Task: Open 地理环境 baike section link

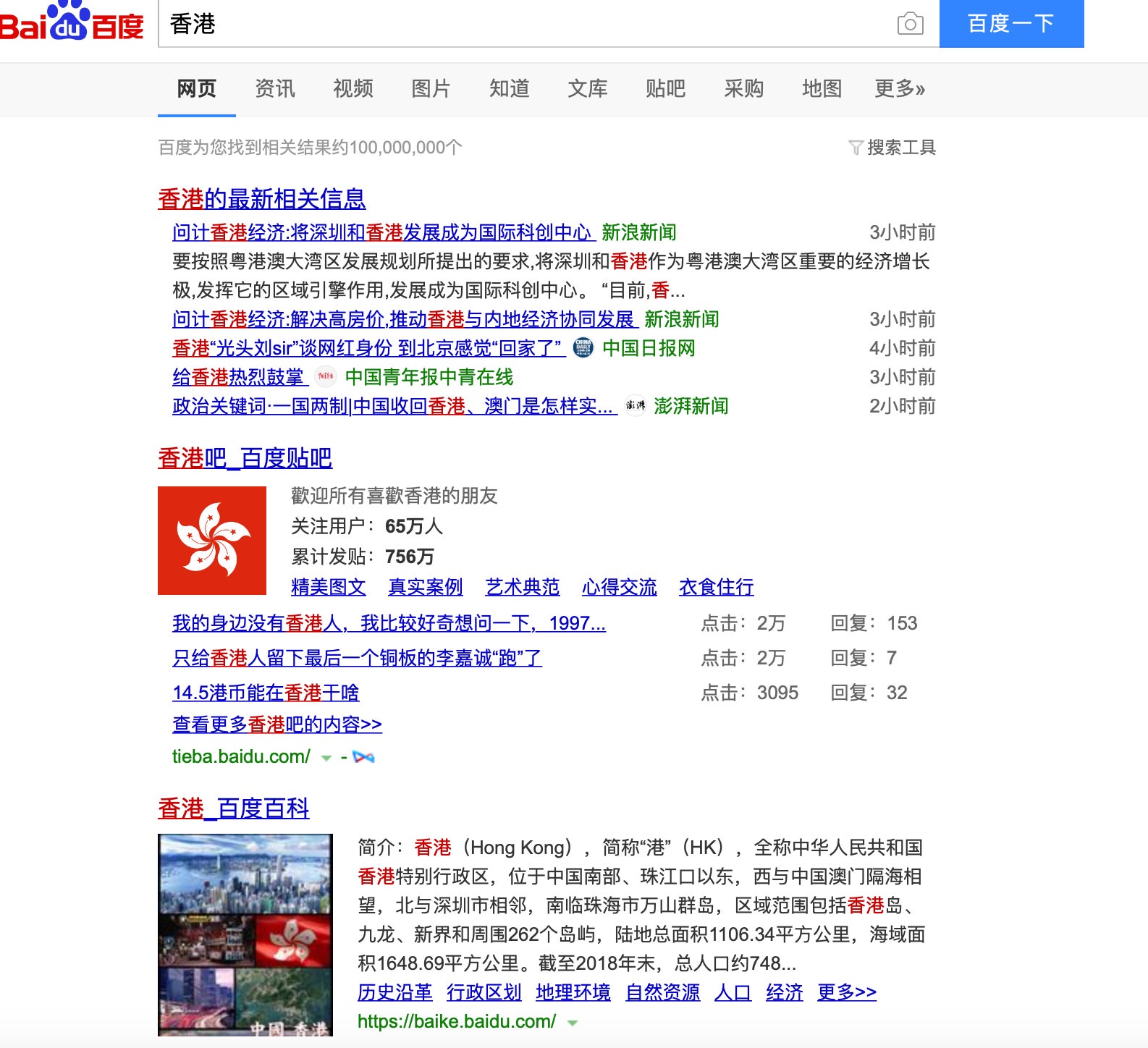Action: (573, 992)
